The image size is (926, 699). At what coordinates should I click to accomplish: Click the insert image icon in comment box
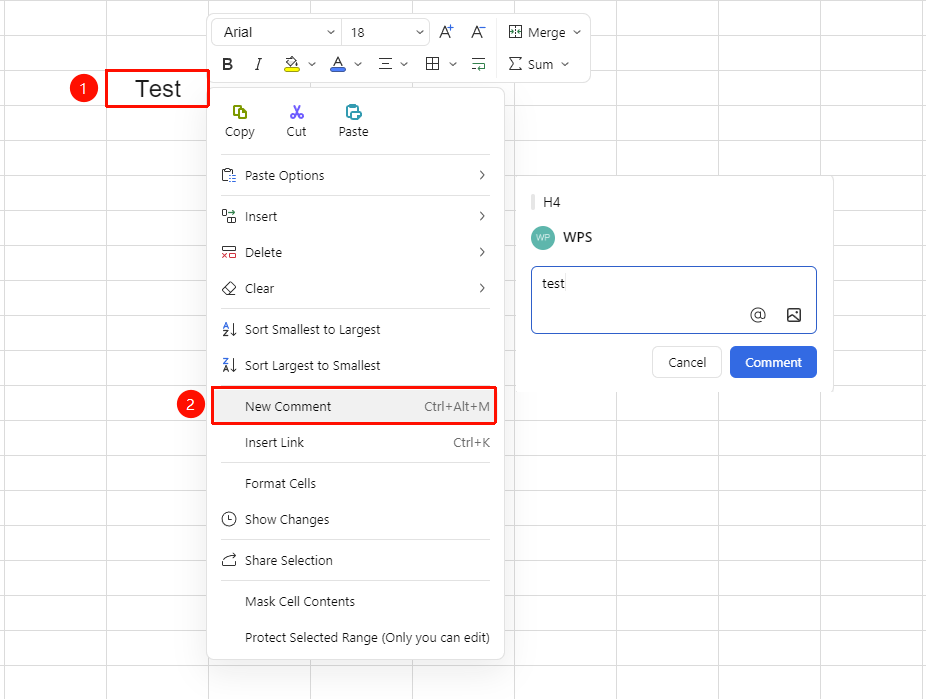point(794,315)
